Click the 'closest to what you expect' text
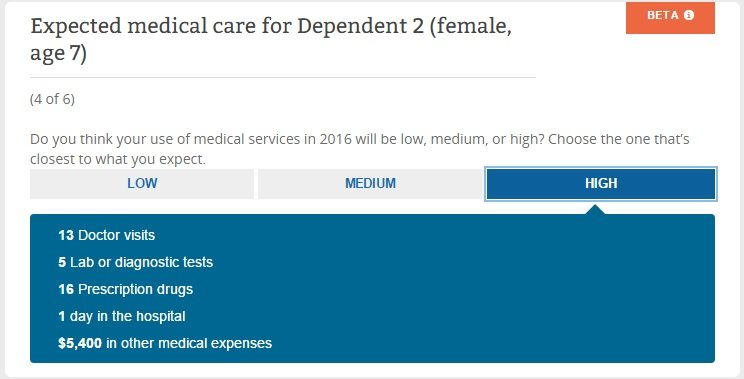Screen dimensions: 744x379 click(118, 159)
